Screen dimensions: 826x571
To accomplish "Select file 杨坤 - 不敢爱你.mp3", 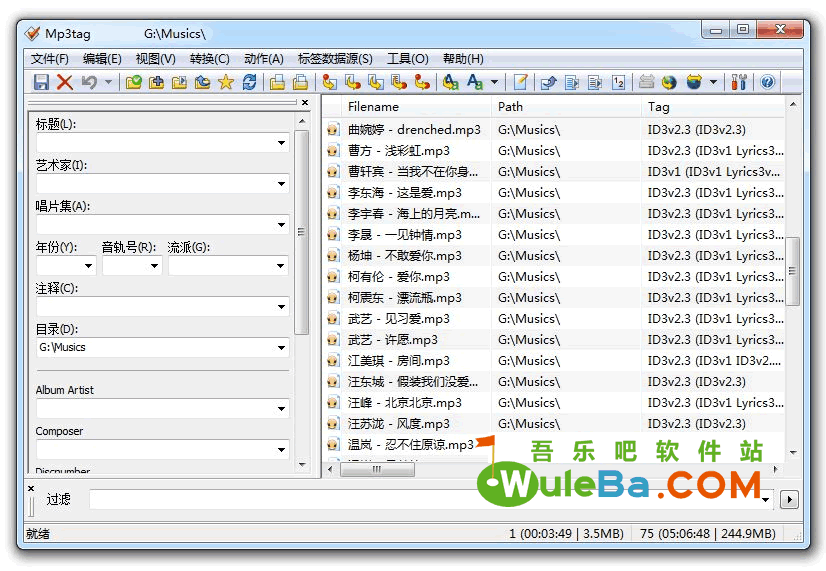I will (405, 256).
